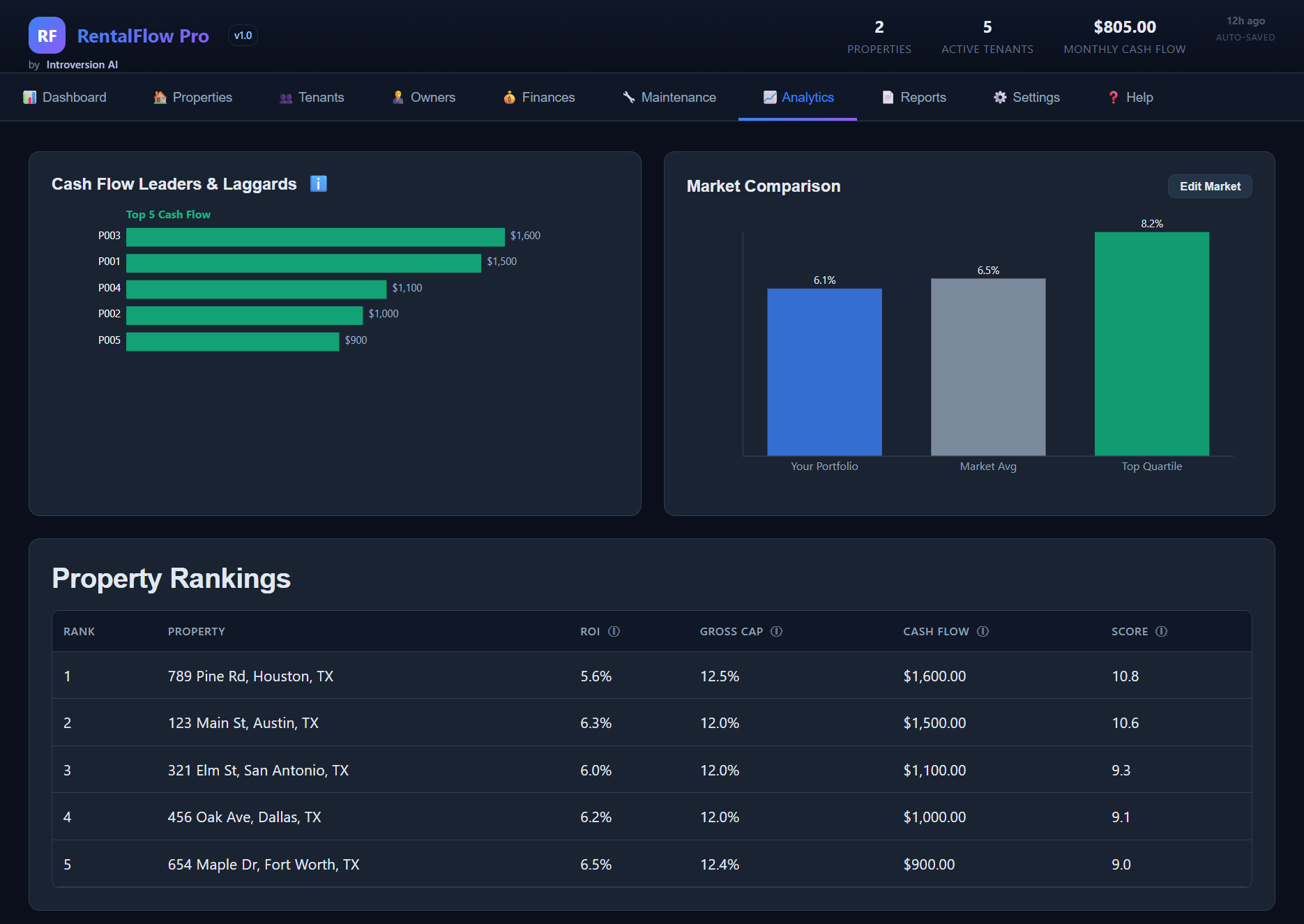
Task: Click the RentalFlow Pro RF logo
Action: 47,35
